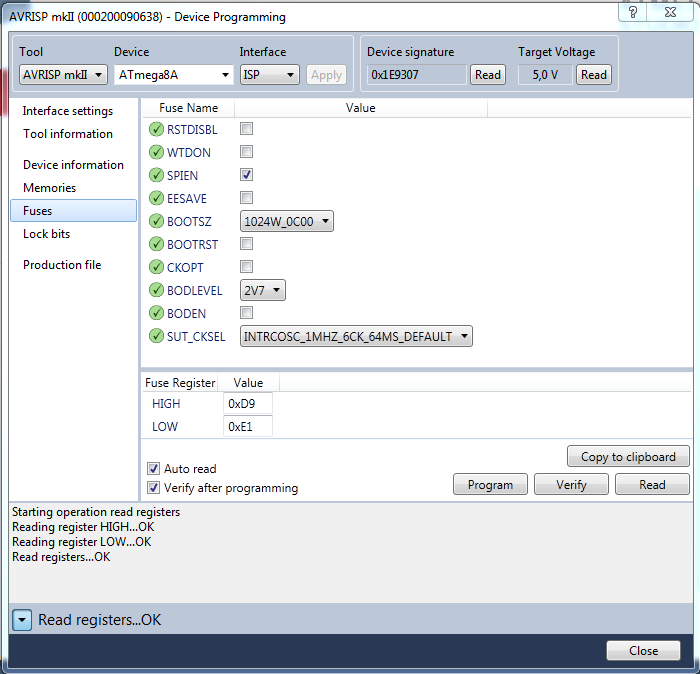Screen dimensions: 700x674
Task: Click the SUT_CKSEL fuse name label
Action: 196,337
